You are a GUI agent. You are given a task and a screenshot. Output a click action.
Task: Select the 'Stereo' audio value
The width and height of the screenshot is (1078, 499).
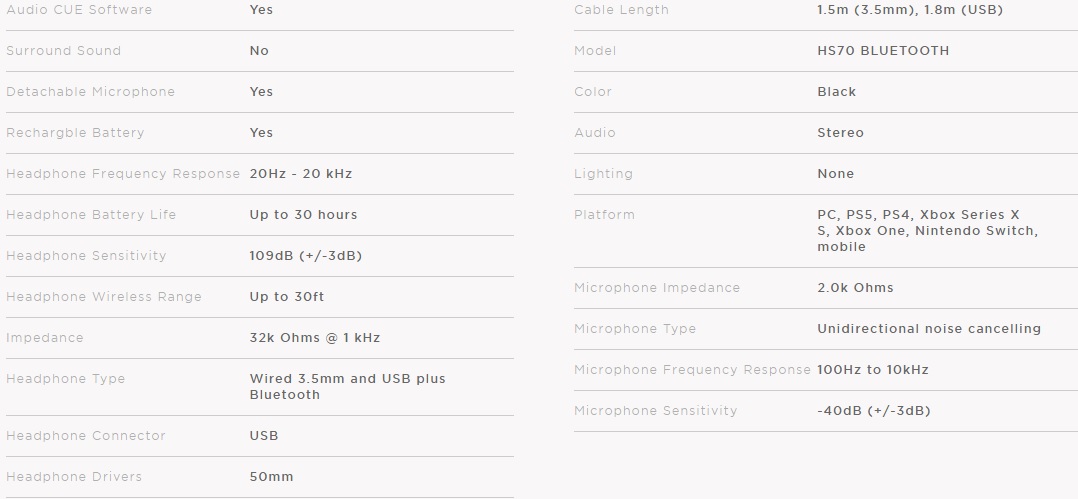[840, 133]
